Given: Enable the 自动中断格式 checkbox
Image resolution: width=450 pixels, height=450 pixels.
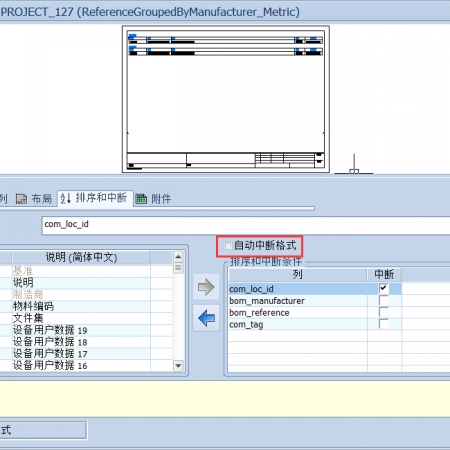Looking at the screenshot, I should tap(228, 246).
